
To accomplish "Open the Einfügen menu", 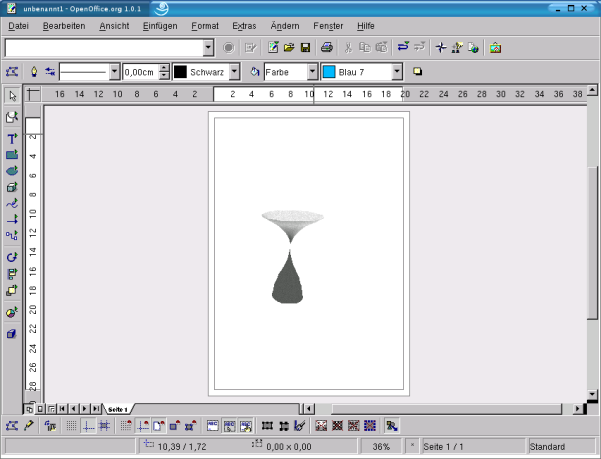I will pos(160,24).
